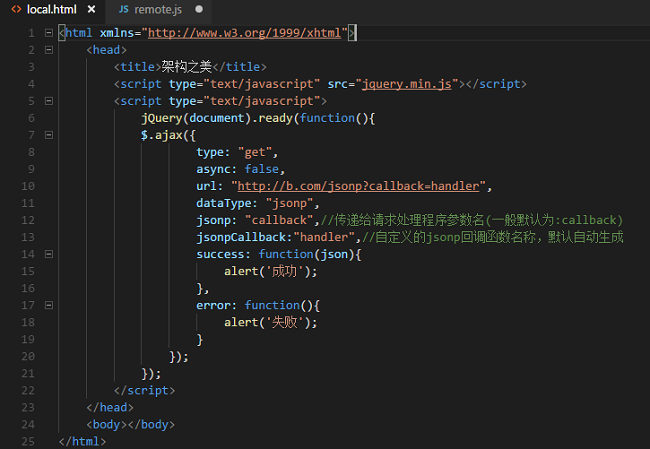
Task: Switch to the local.html tab
Action: point(53,10)
